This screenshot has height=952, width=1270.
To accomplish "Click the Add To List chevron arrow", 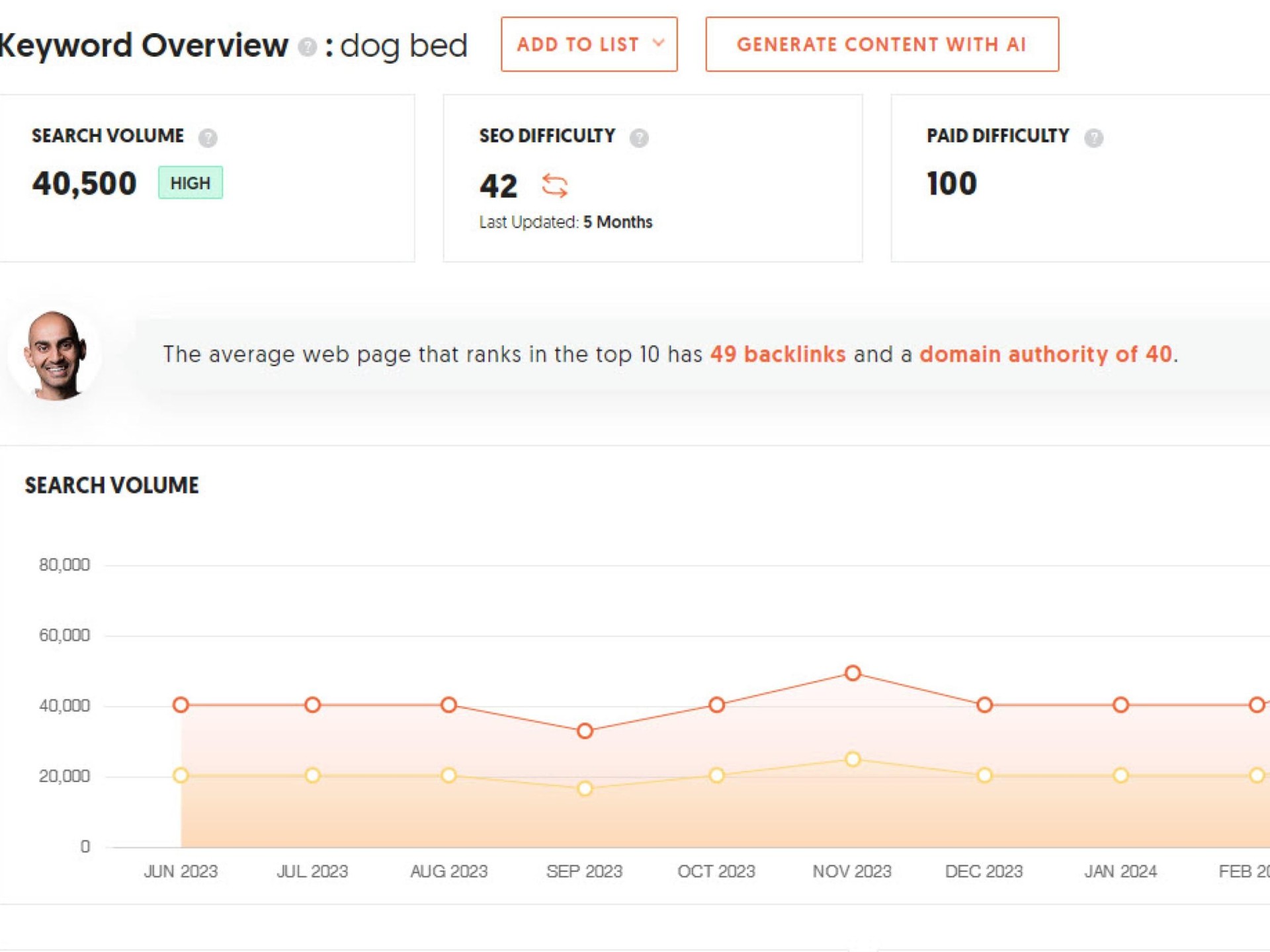I will pyautogui.click(x=658, y=44).
